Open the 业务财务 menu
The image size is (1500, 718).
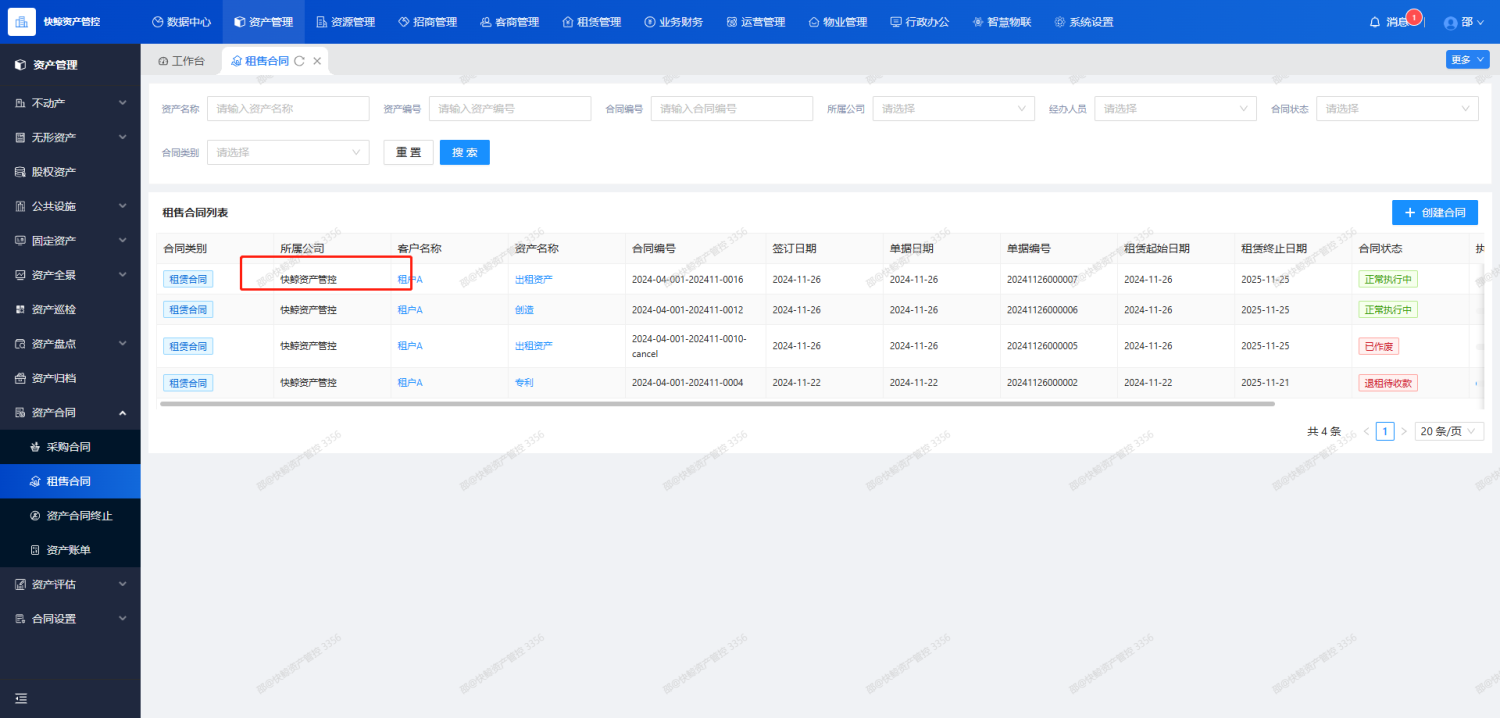(x=673, y=22)
